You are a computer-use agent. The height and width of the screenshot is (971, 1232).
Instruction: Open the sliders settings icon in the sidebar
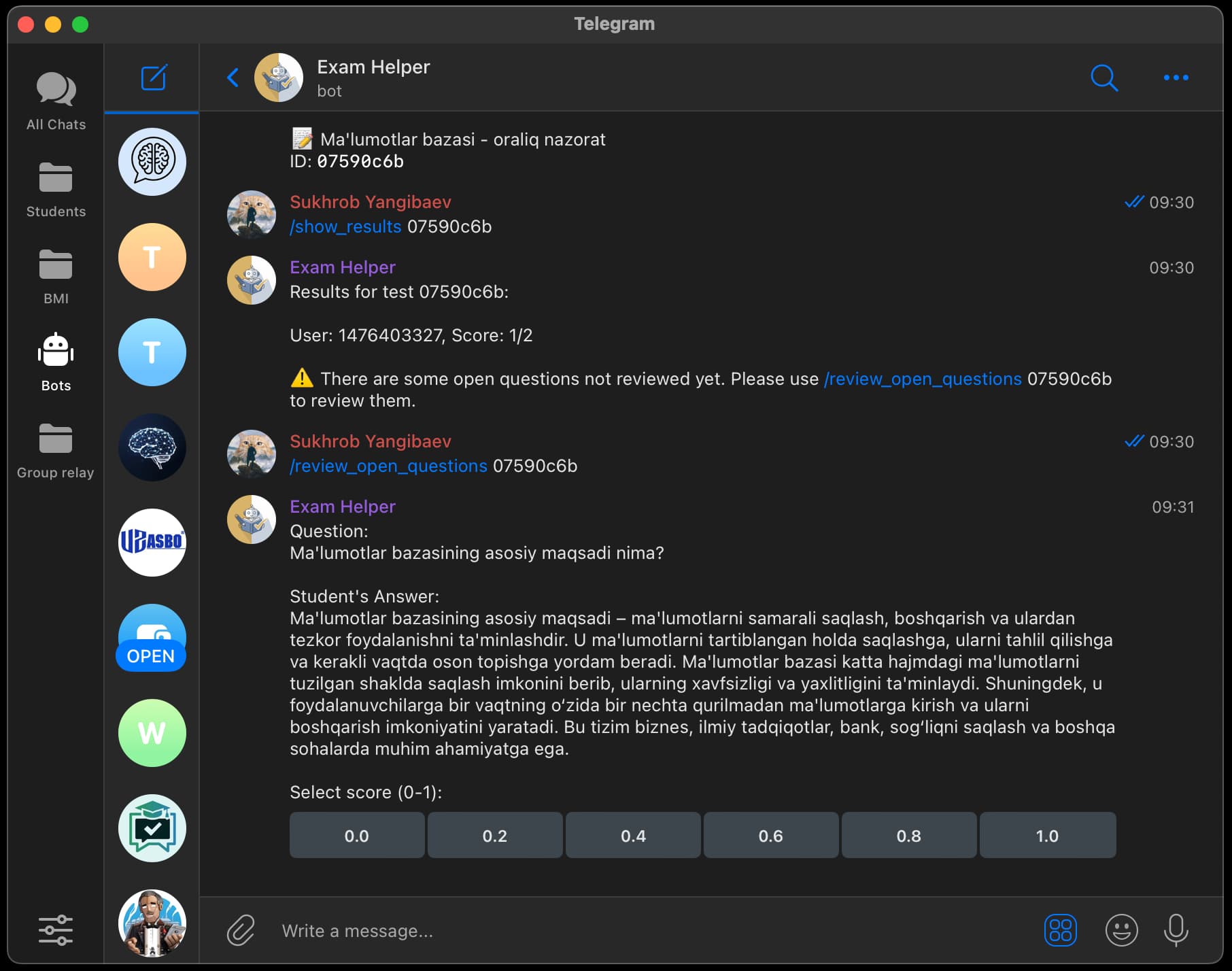coord(56,930)
